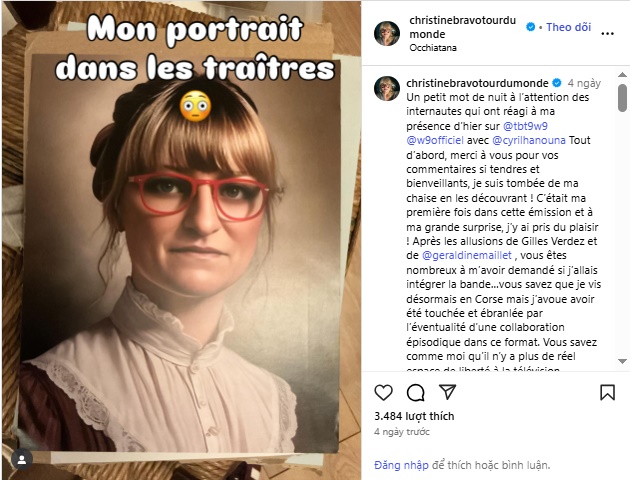The height and width of the screenshot is (480, 630).
Task: Click Đăng nhập login link
Action: point(401,465)
